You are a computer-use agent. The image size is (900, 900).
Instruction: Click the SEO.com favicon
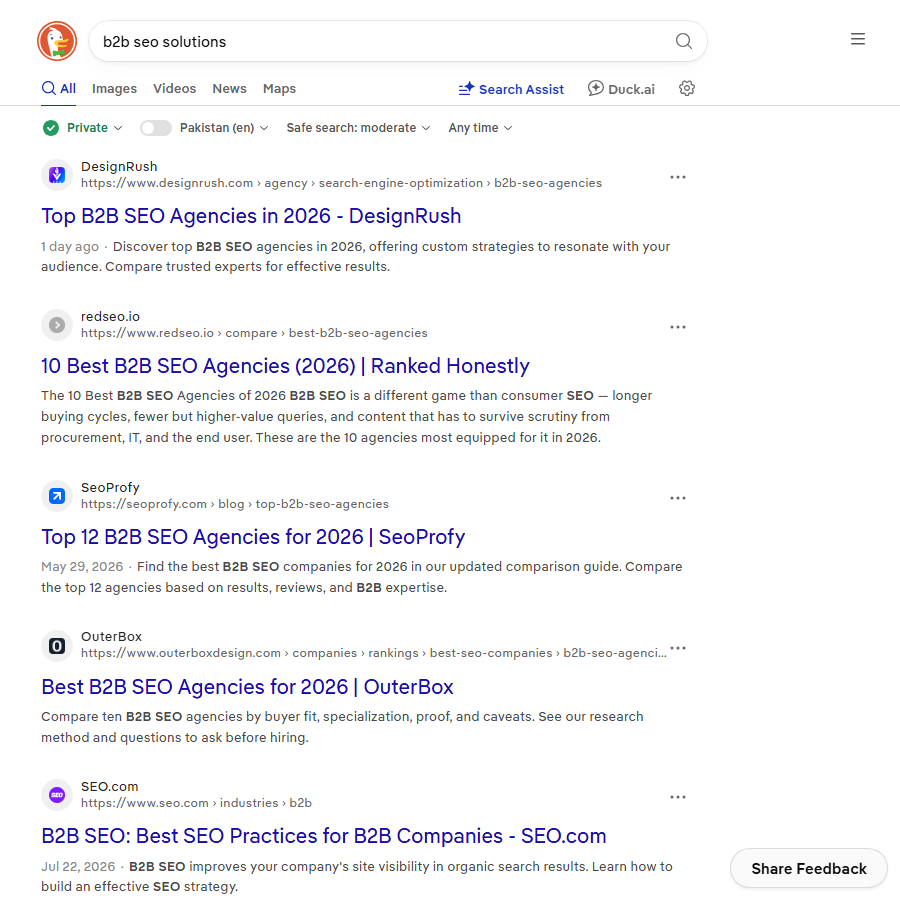point(57,795)
